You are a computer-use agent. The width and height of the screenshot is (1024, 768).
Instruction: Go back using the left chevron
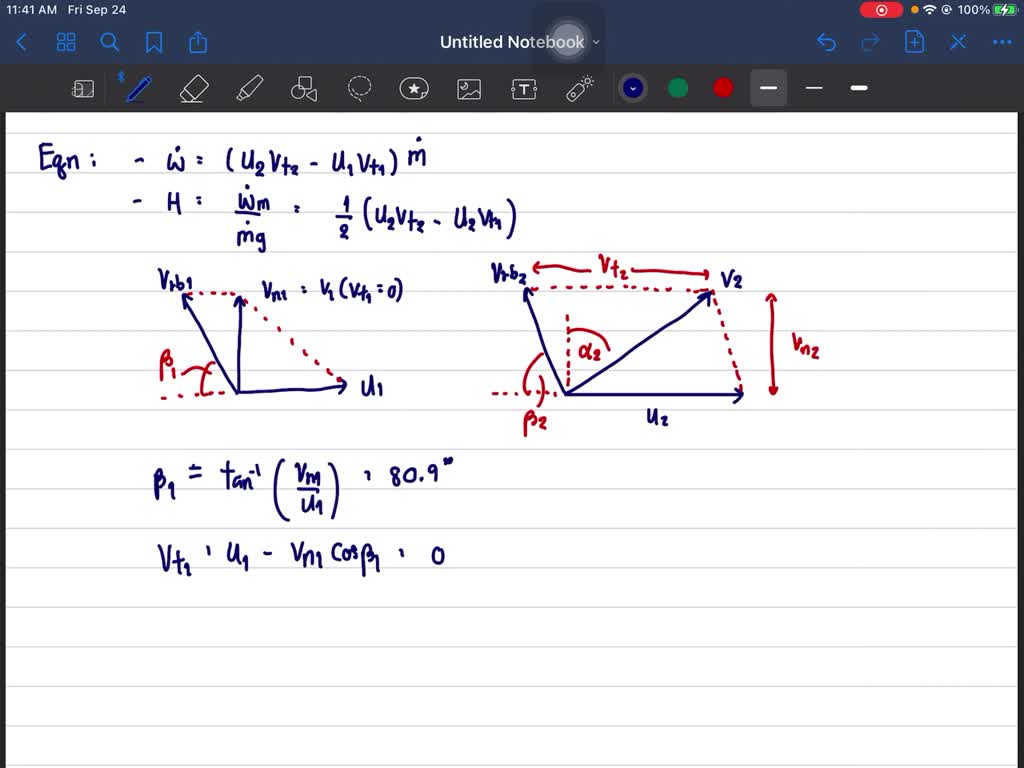coord(22,42)
